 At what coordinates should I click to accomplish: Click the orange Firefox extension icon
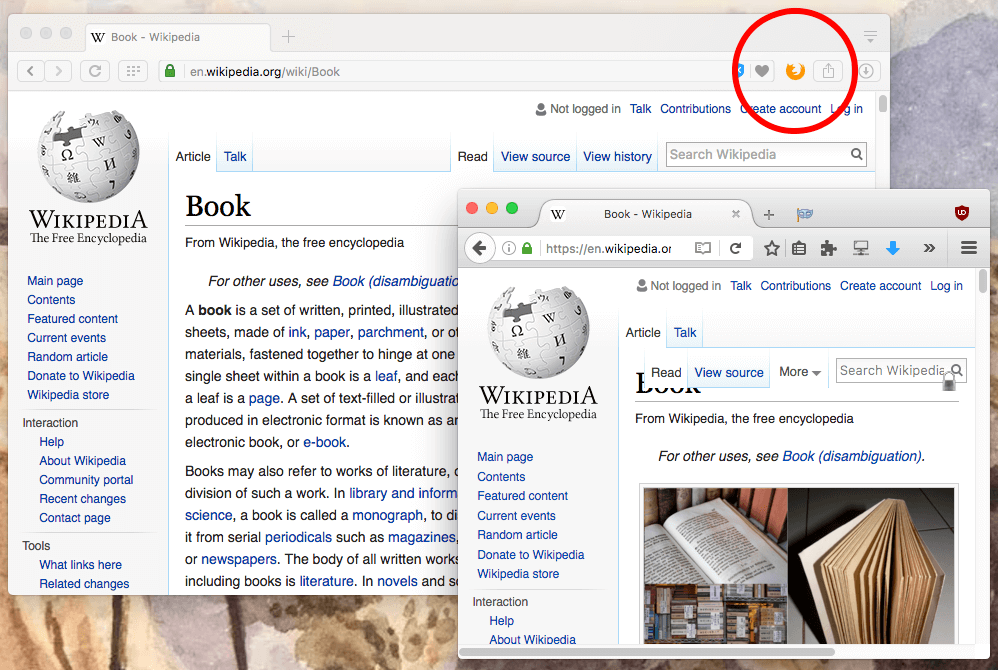point(795,71)
